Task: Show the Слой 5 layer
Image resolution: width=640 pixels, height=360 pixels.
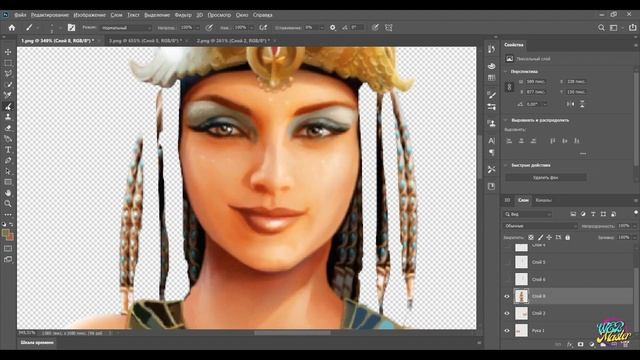Action: (x=507, y=262)
